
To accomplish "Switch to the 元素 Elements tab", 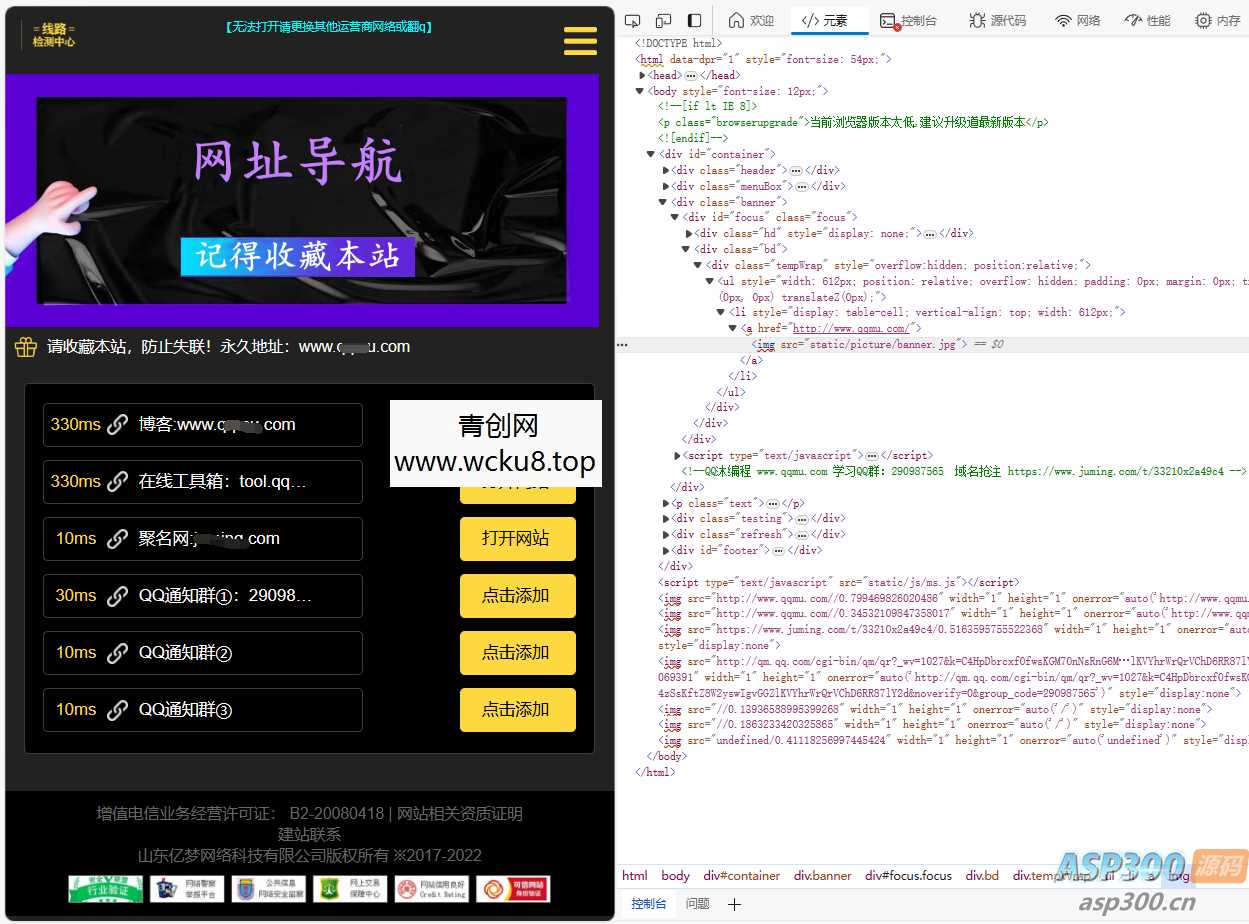I will click(x=829, y=19).
